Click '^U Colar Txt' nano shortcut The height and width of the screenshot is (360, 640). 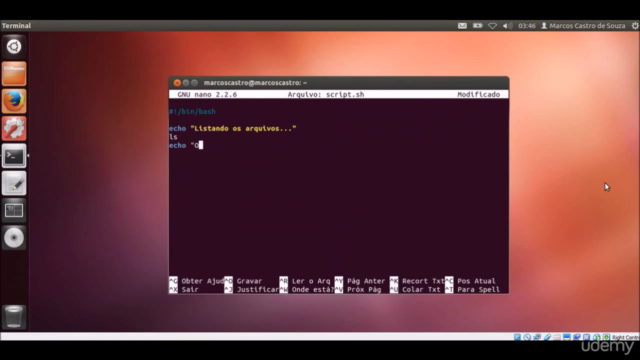click(x=415, y=290)
